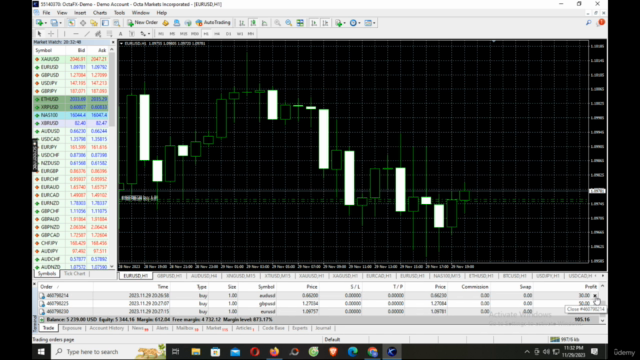
Task: Select the Fibonacci retracement tool
Action: tap(109, 33)
